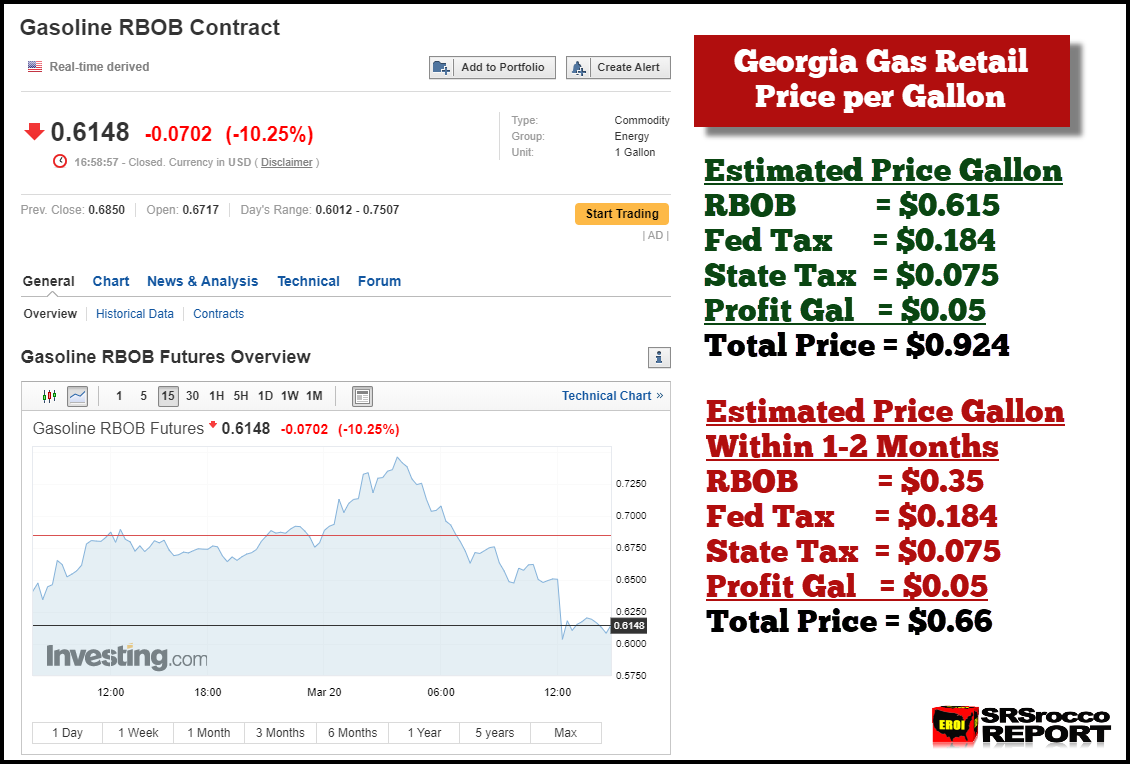The image size is (1130, 764).
Task: Set chart interval to 1H
Action: point(216,396)
